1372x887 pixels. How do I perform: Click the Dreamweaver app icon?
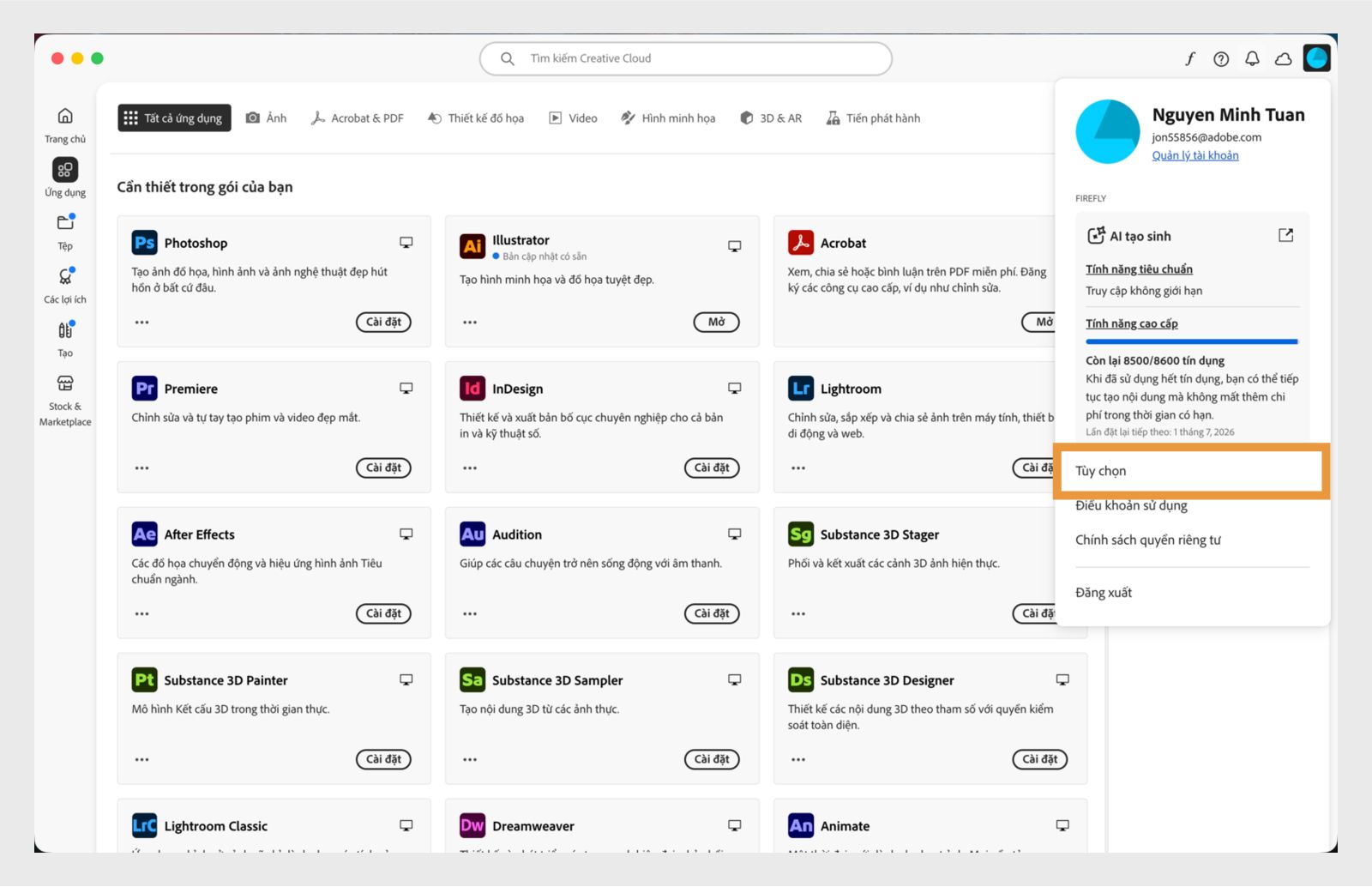click(472, 825)
